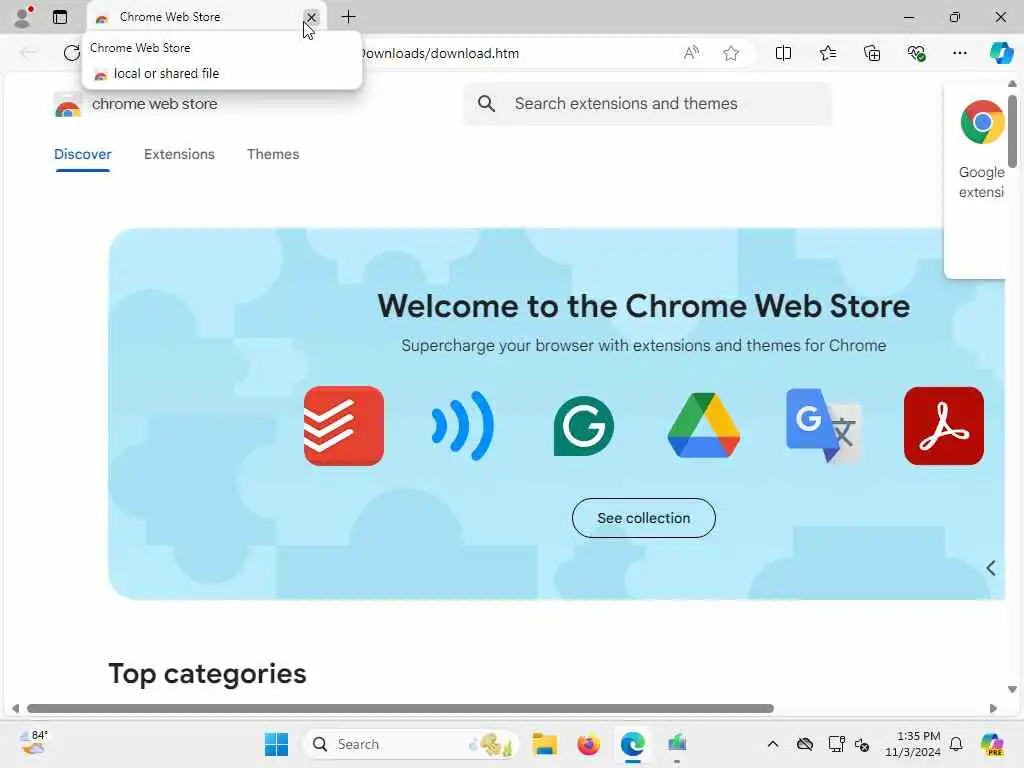Click the Grammarly extension icon
The image size is (1024, 768).
tap(583, 426)
